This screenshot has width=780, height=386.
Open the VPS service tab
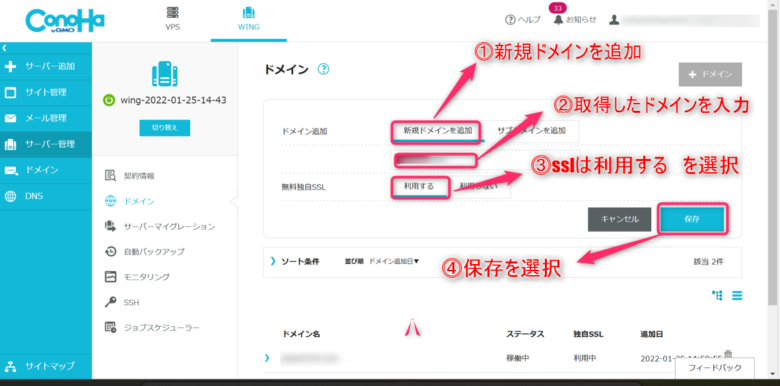coord(173,19)
